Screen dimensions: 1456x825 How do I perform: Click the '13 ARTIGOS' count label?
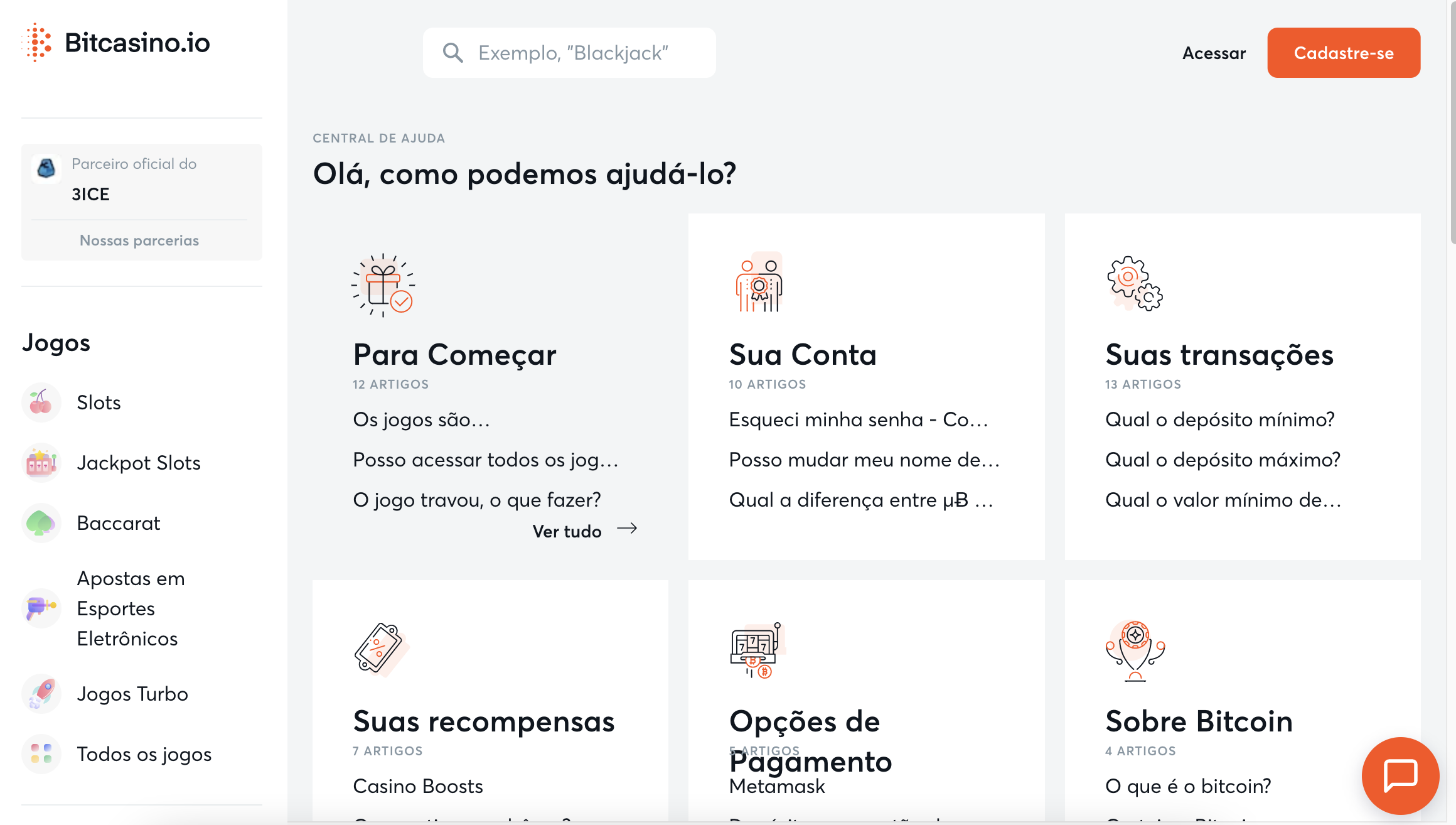pyautogui.click(x=1143, y=384)
